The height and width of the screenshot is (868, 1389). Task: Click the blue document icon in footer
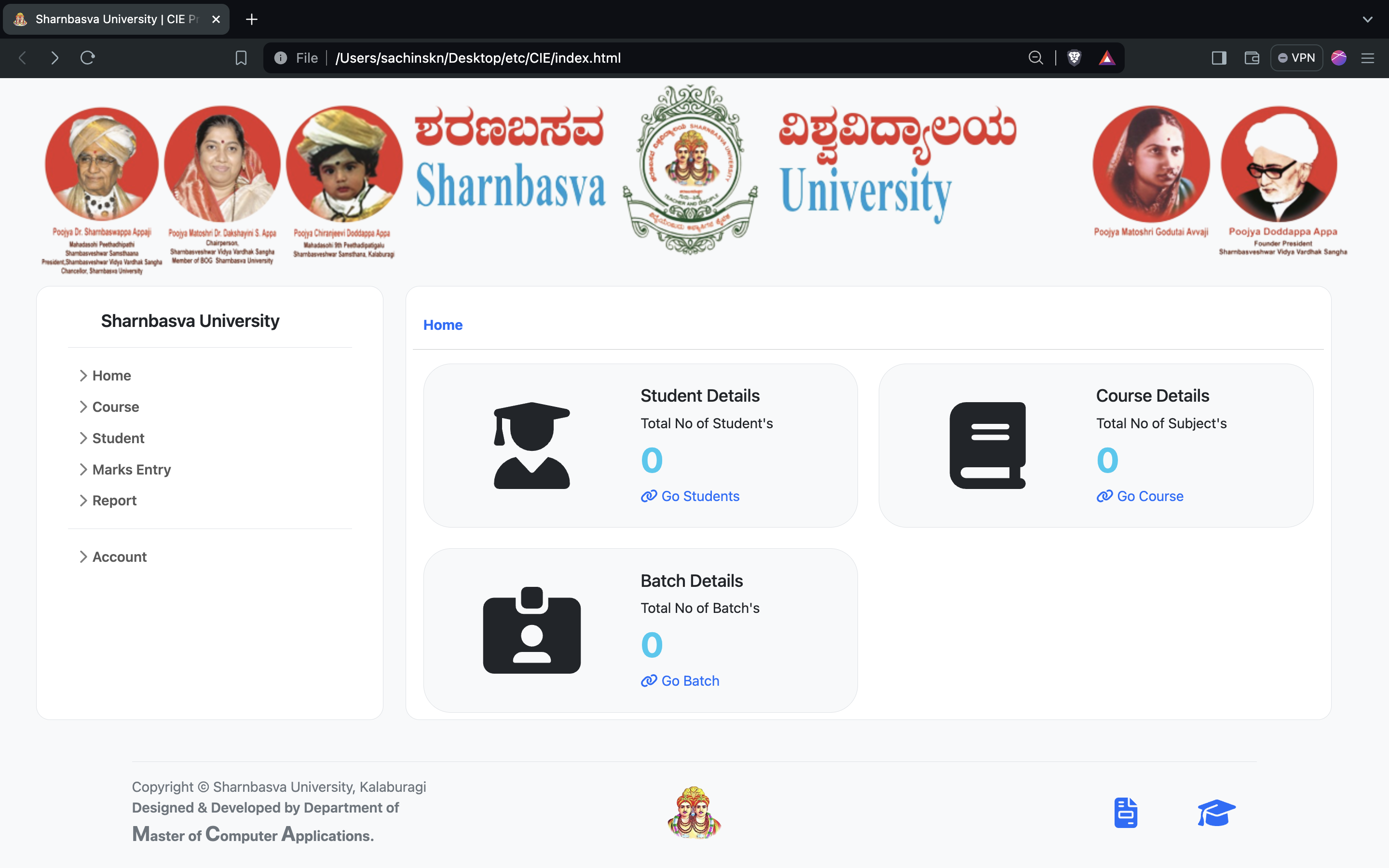coord(1126,813)
